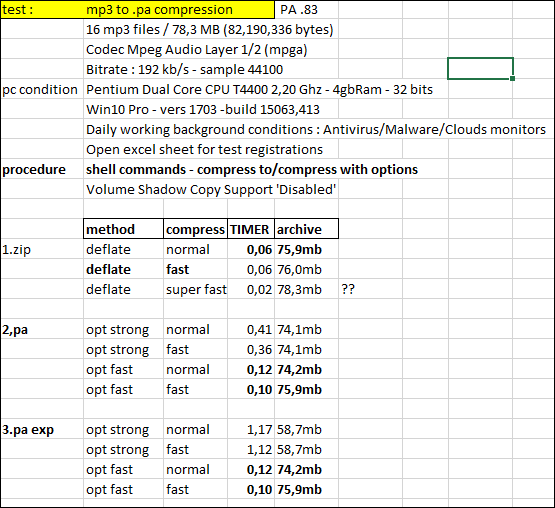Select the 'compress' header cell

click(x=195, y=229)
